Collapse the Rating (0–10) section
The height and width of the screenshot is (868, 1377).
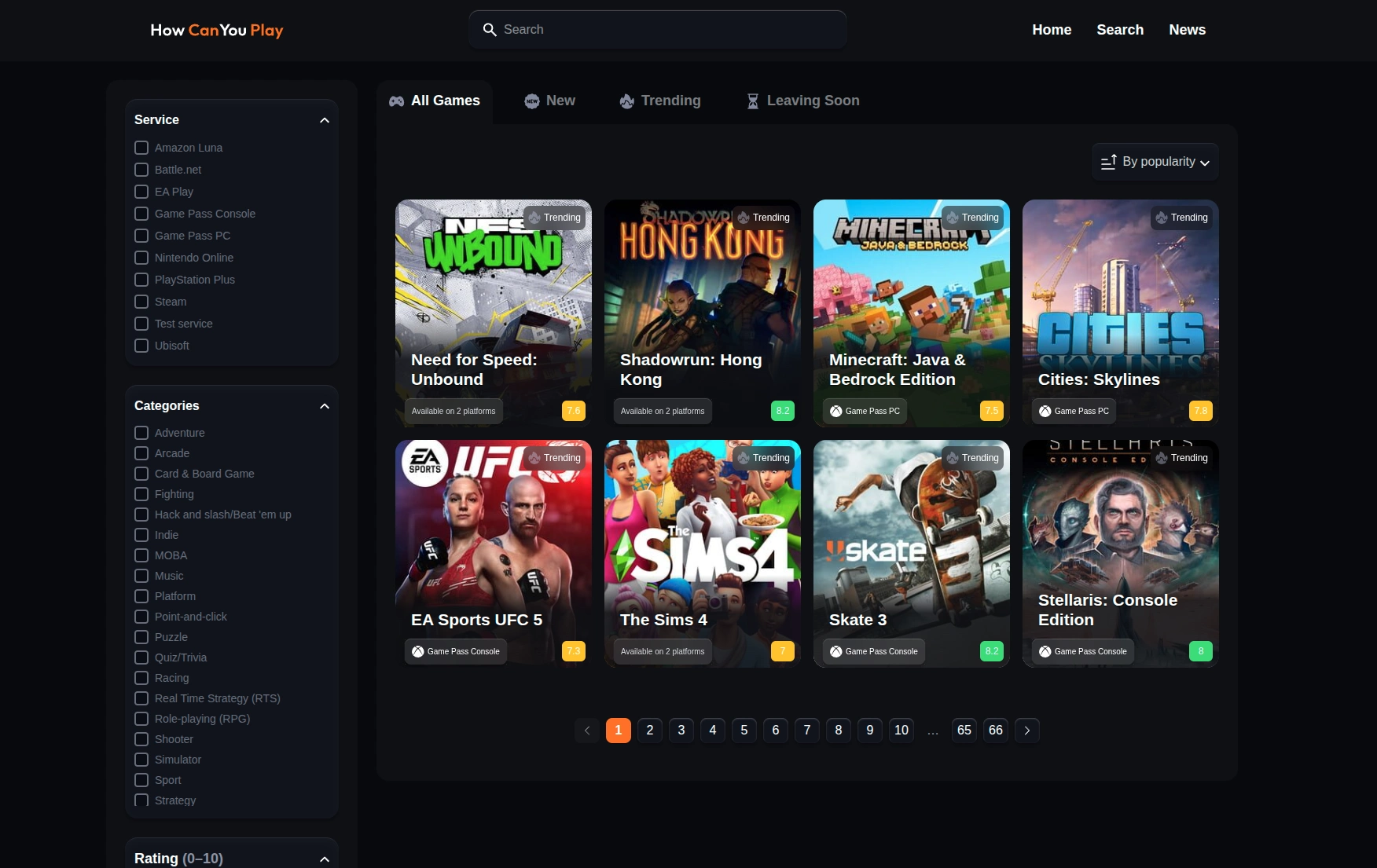tap(325, 859)
